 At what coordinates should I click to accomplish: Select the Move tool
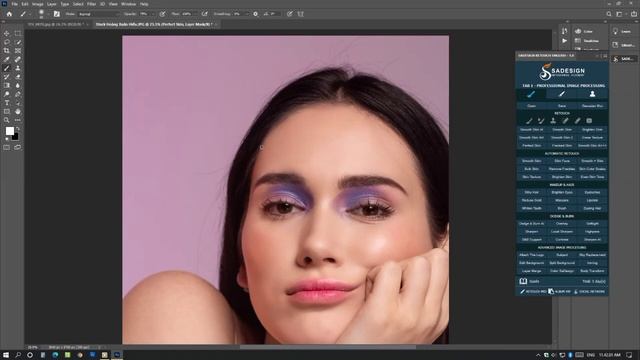(7, 33)
